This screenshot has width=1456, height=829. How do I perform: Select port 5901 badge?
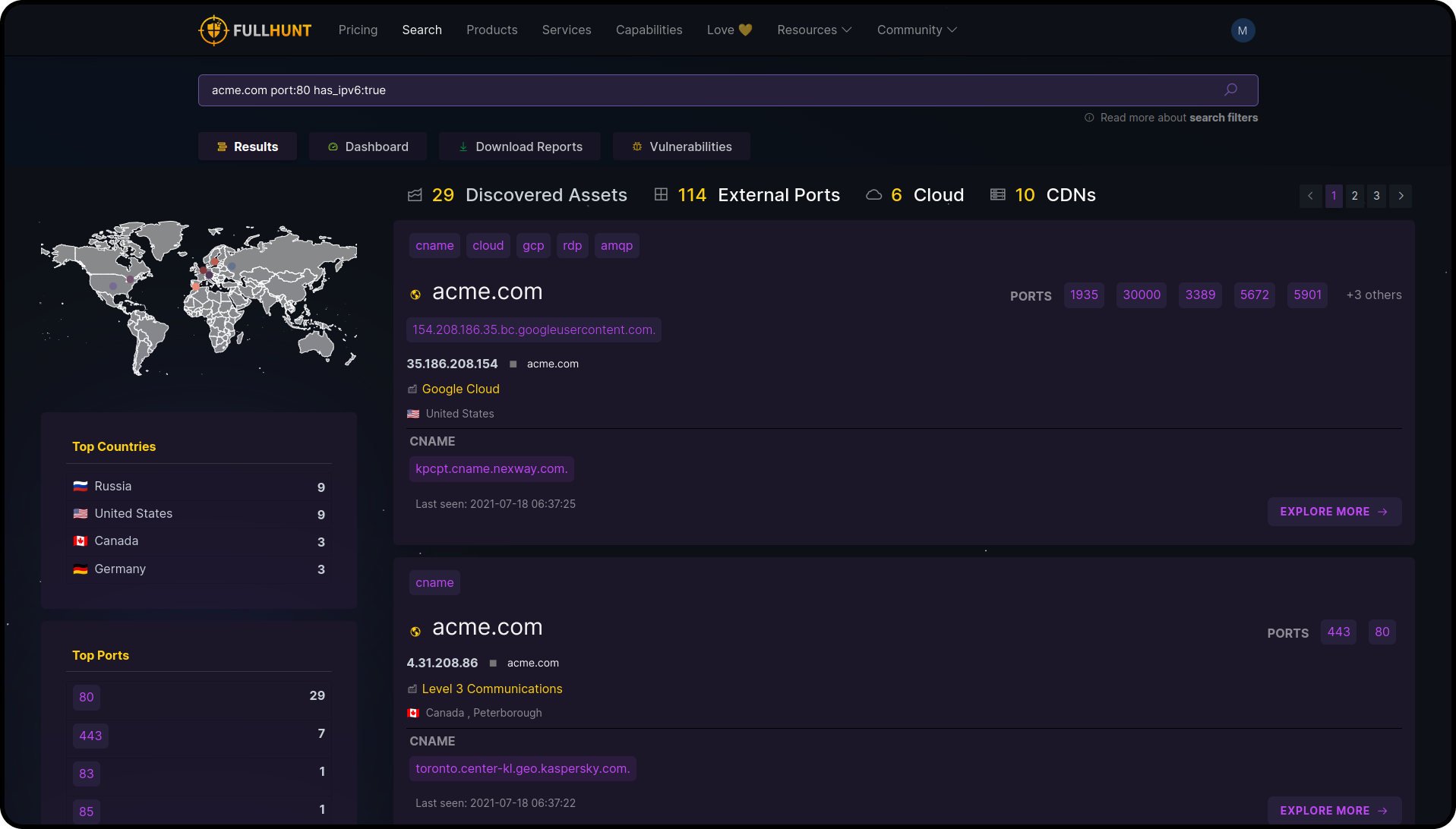[x=1308, y=295]
